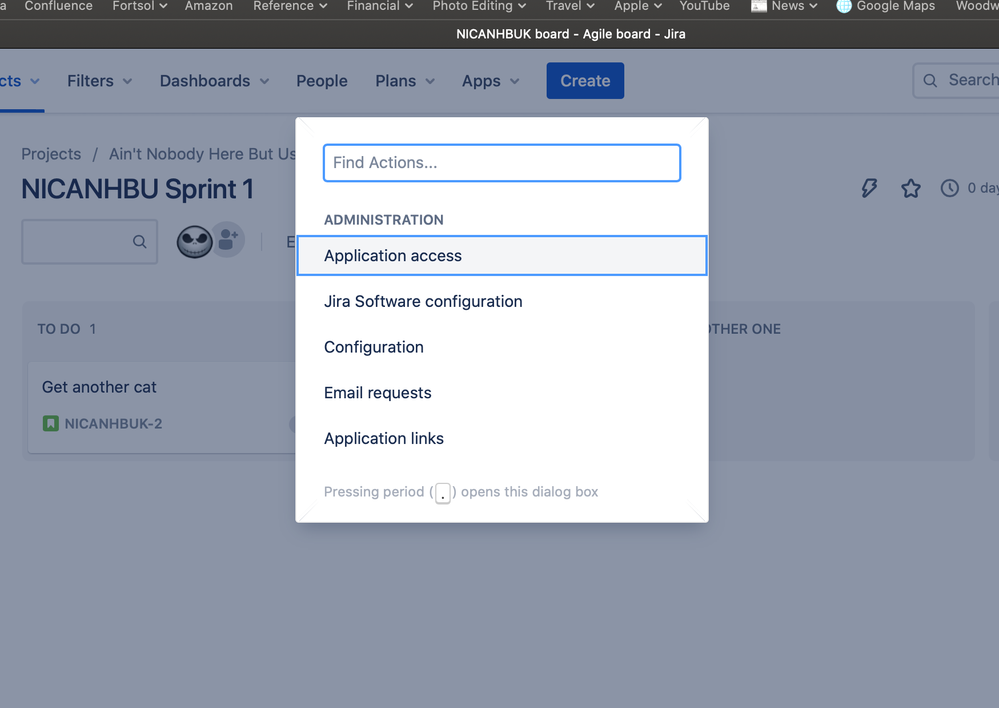999x708 pixels.
Task: Open the YouTube bookmark
Action: (704, 6)
